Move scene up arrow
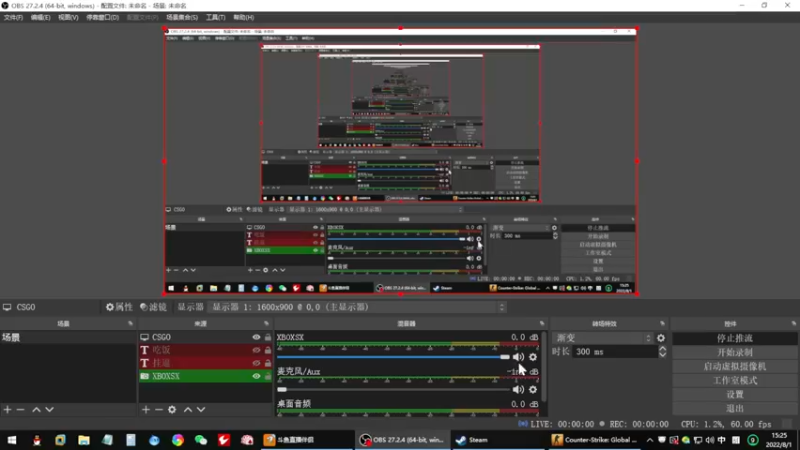The width and height of the screenshot is (800, 450). (36, 410)
